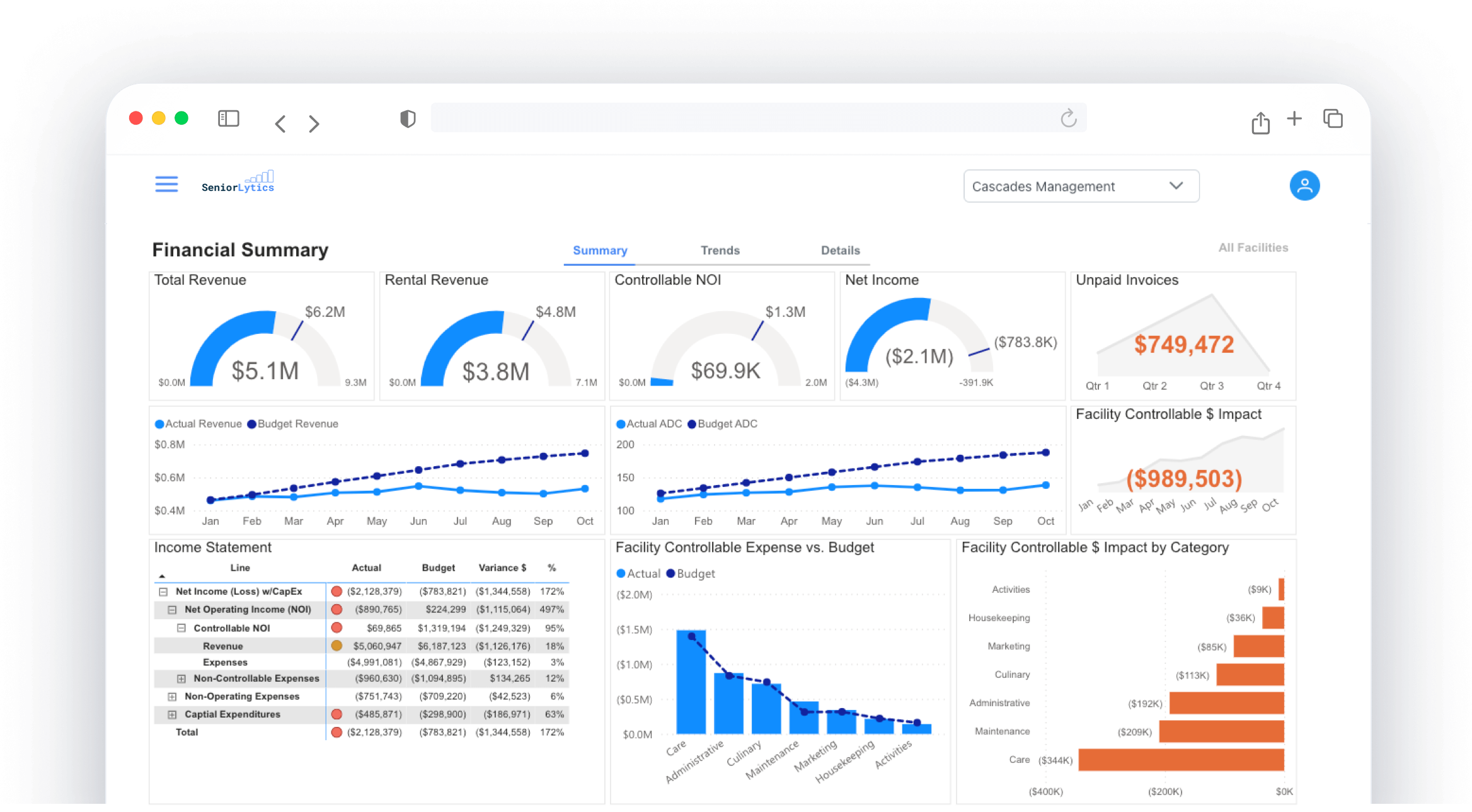Toggle Budget Revenue legend item
Screen dimensions: 1472x812
click(293, 424)
